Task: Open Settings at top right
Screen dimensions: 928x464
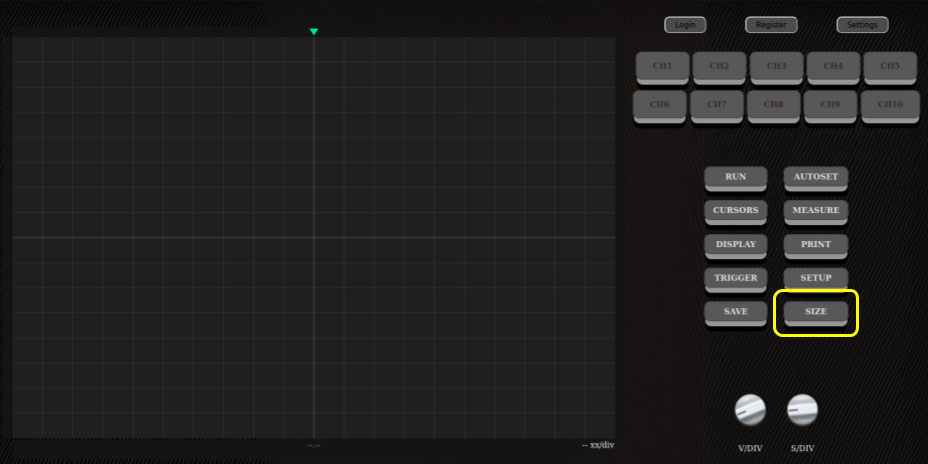Action: pyautogui.click(x=862, y=25)
